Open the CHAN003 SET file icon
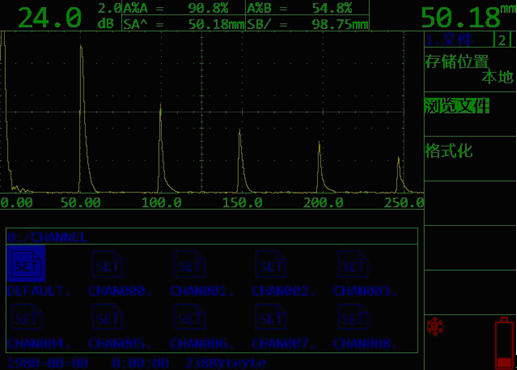This screenshot has height=370, width=517. (x=353, y=264)
